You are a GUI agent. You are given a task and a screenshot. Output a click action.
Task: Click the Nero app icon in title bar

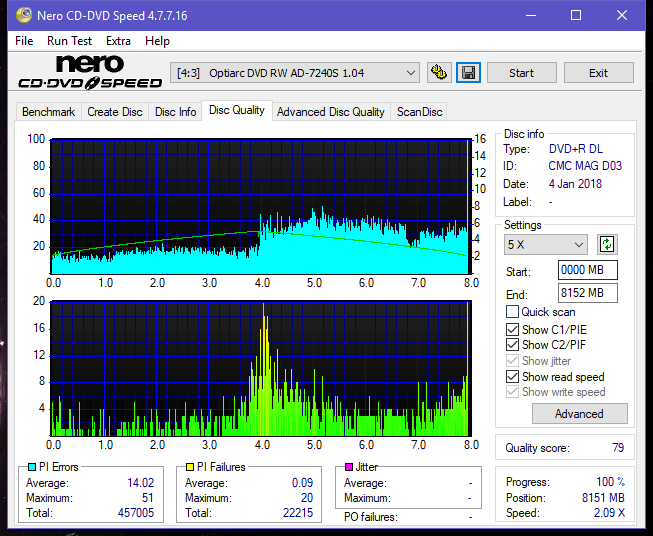tap(24, 15)
